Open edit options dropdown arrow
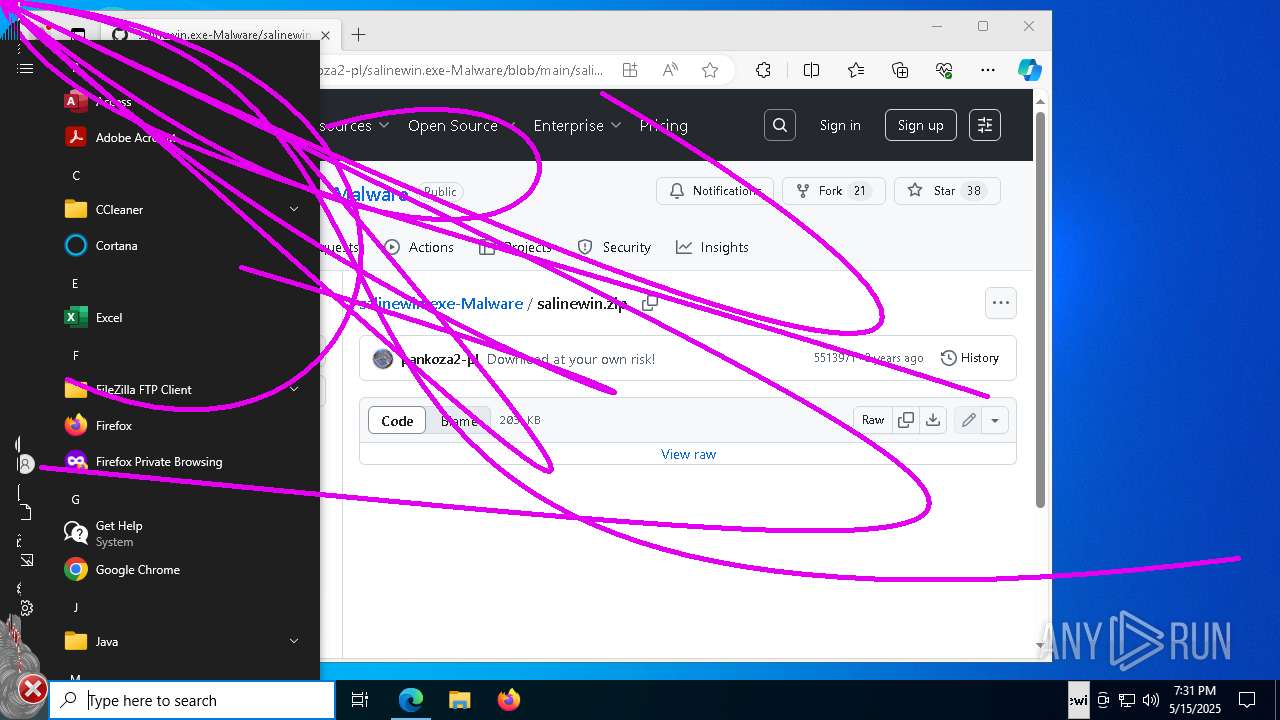 pos(995,420)
